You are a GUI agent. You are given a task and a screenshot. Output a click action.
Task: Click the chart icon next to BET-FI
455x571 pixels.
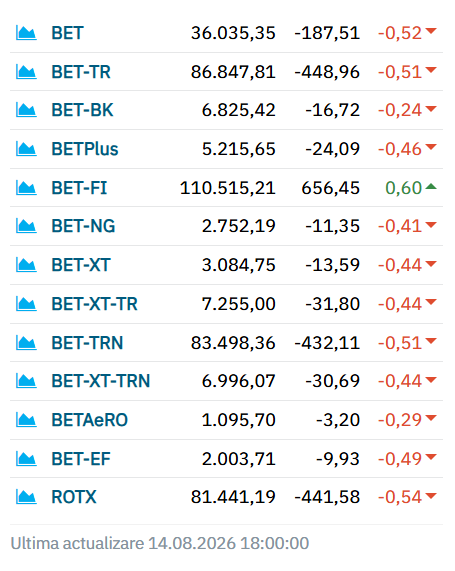pyautogui.click(x=26, y=188)
